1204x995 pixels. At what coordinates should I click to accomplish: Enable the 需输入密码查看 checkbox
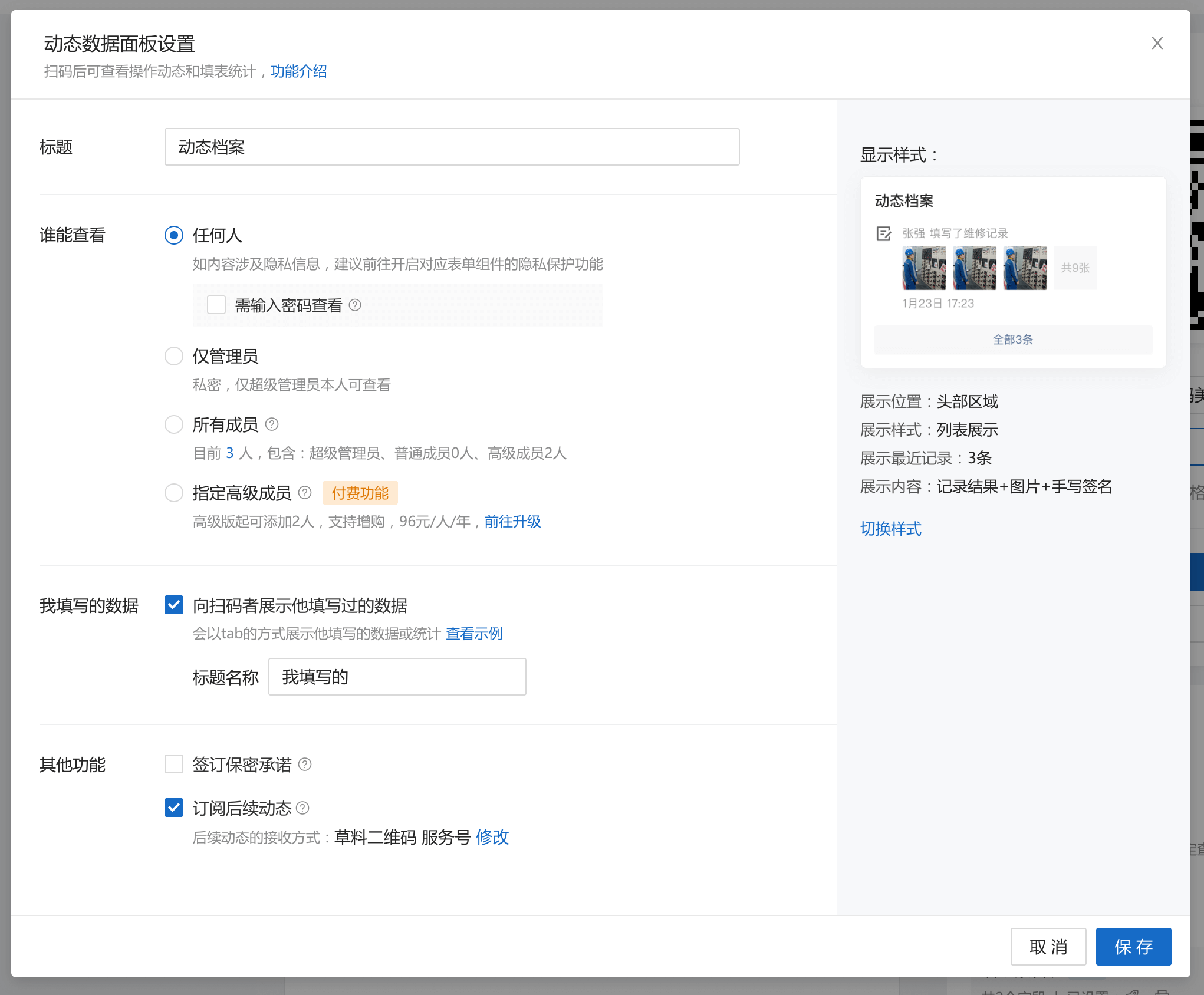216,305
